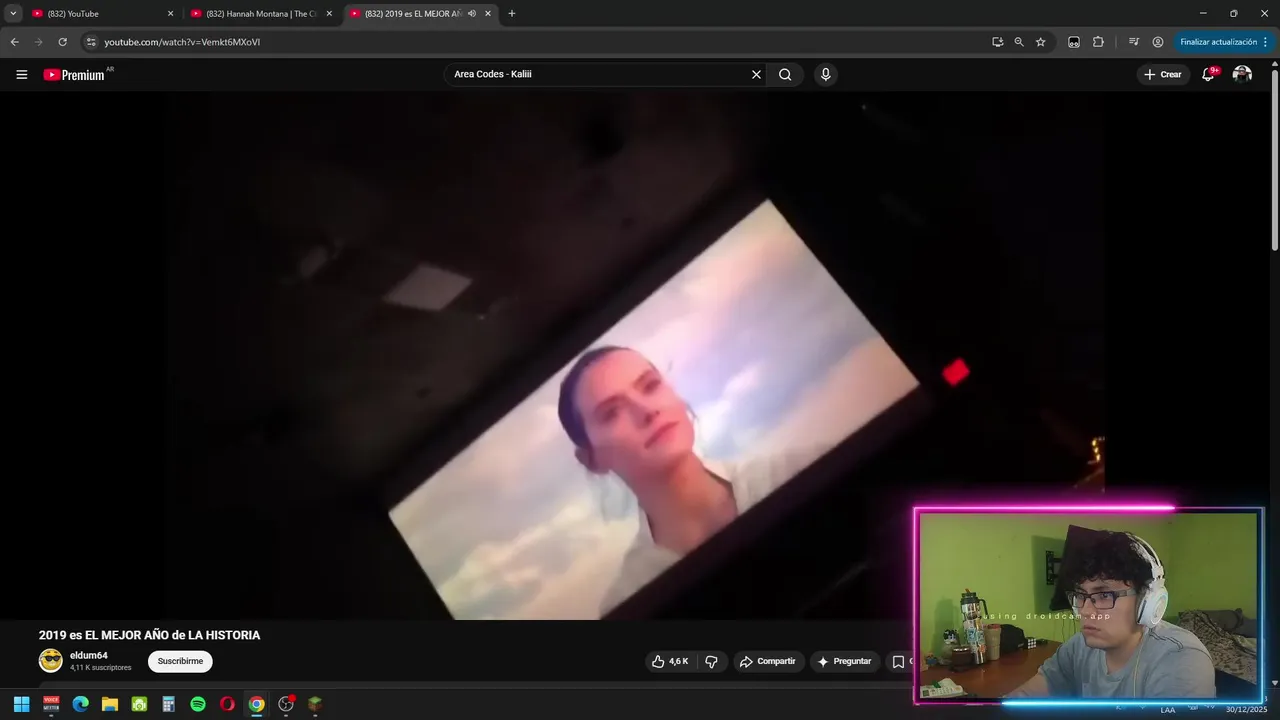Viewport: 1280px width, 720px height.
Task: Save video with the bookmark icon
Action: pos(899,661)
